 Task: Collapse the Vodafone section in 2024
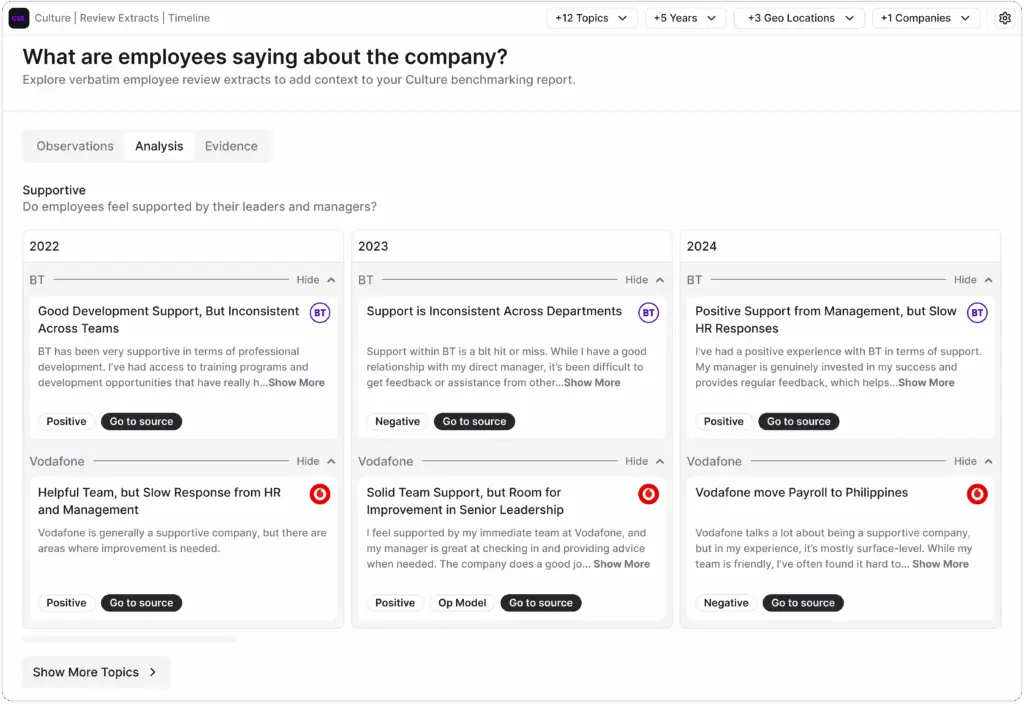click(973, 461)
